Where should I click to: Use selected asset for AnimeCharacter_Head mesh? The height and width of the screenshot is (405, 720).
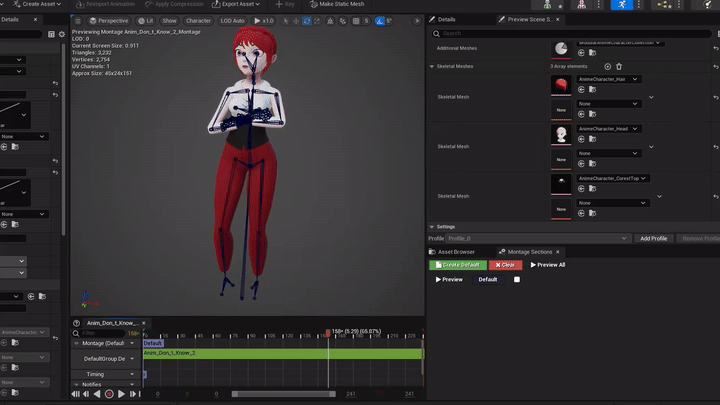580,140
